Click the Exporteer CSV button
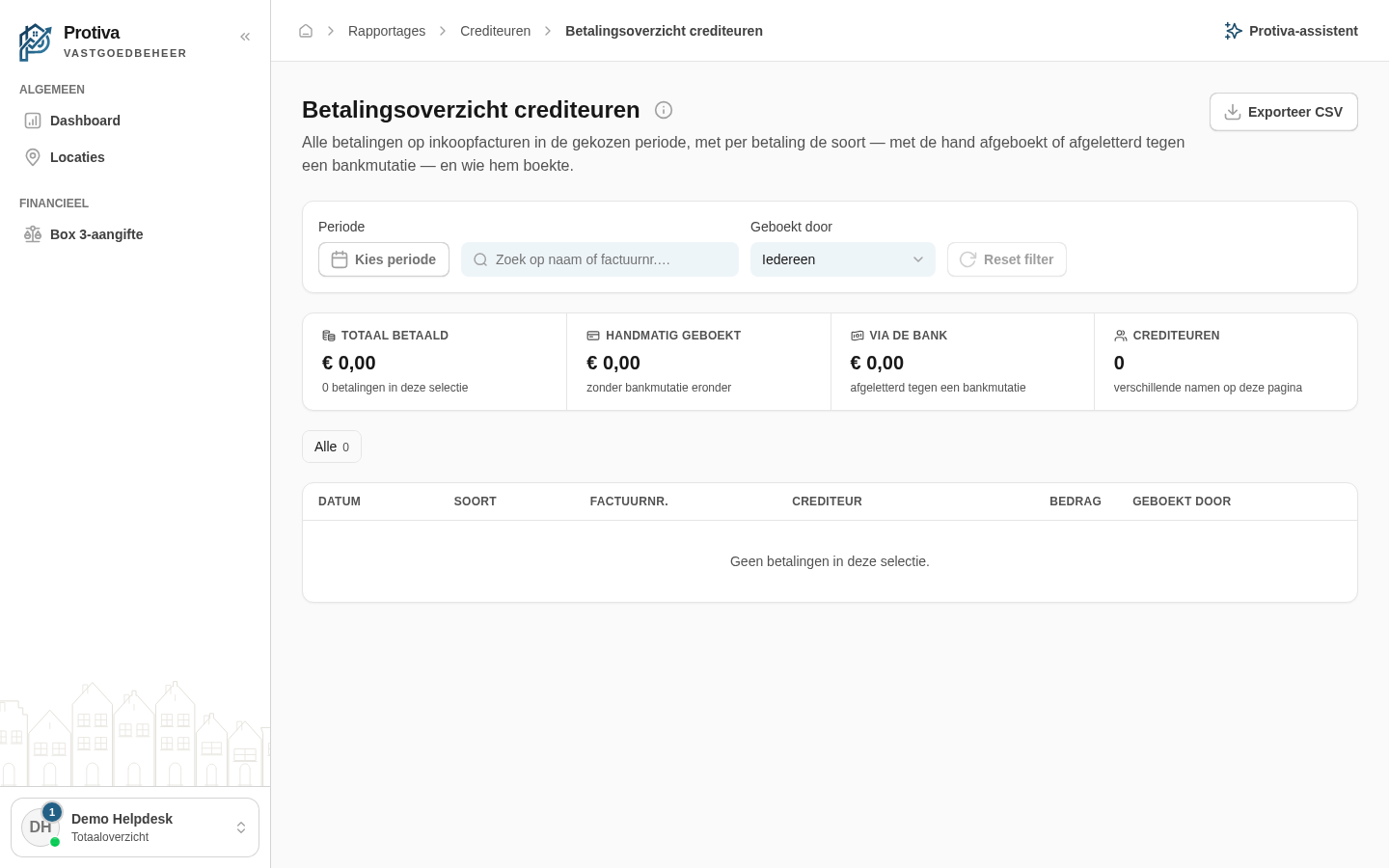 pyautogui.click(x=1283, y=112)
